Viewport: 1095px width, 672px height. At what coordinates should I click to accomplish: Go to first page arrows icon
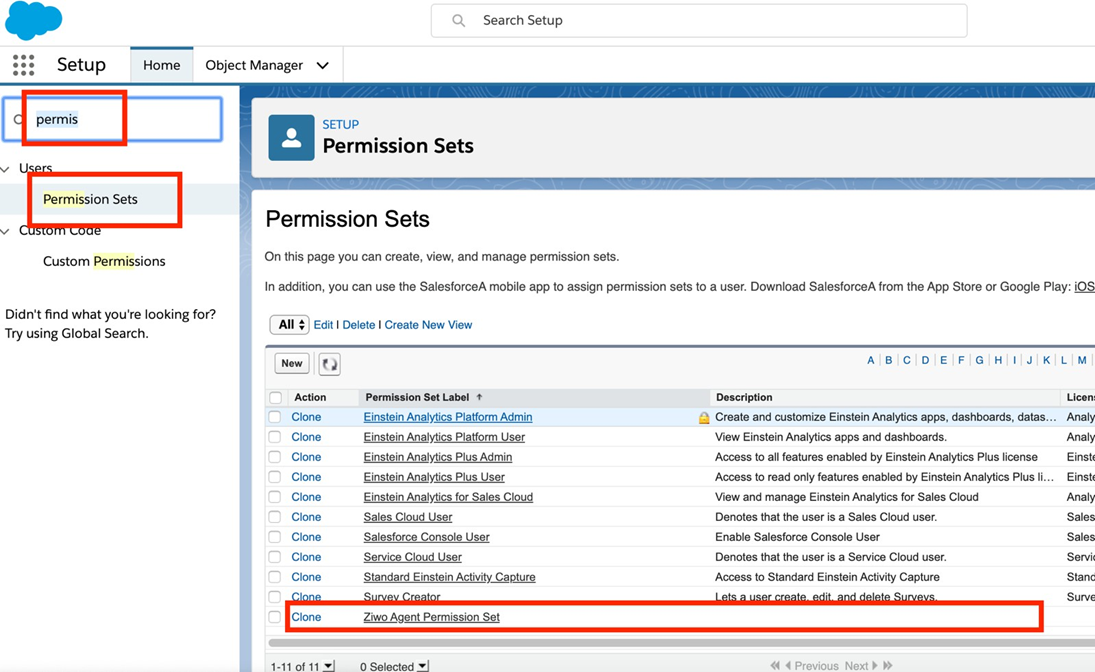(774, 666)
